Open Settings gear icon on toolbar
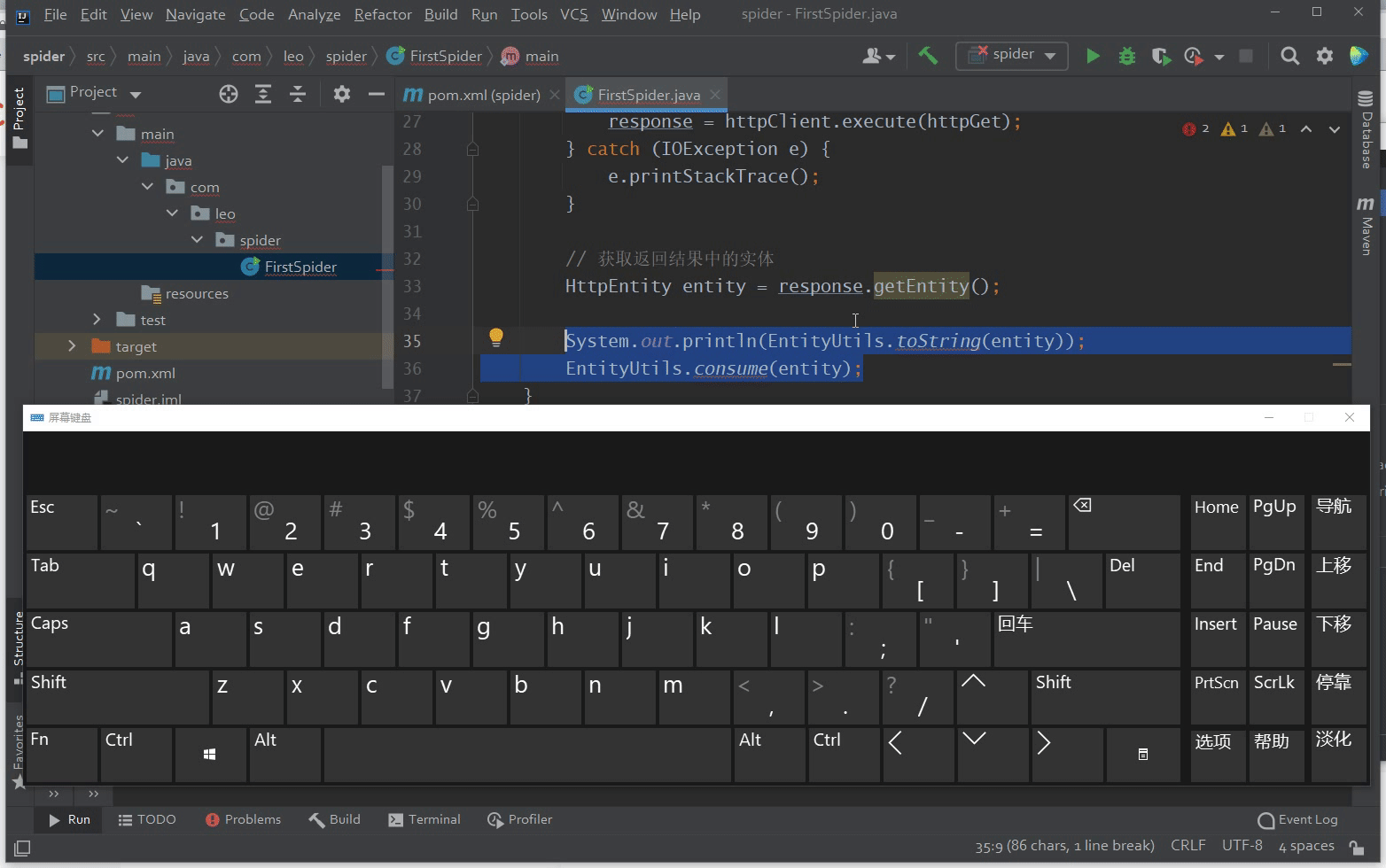1386x868 pixels. tap(1325, 55)
